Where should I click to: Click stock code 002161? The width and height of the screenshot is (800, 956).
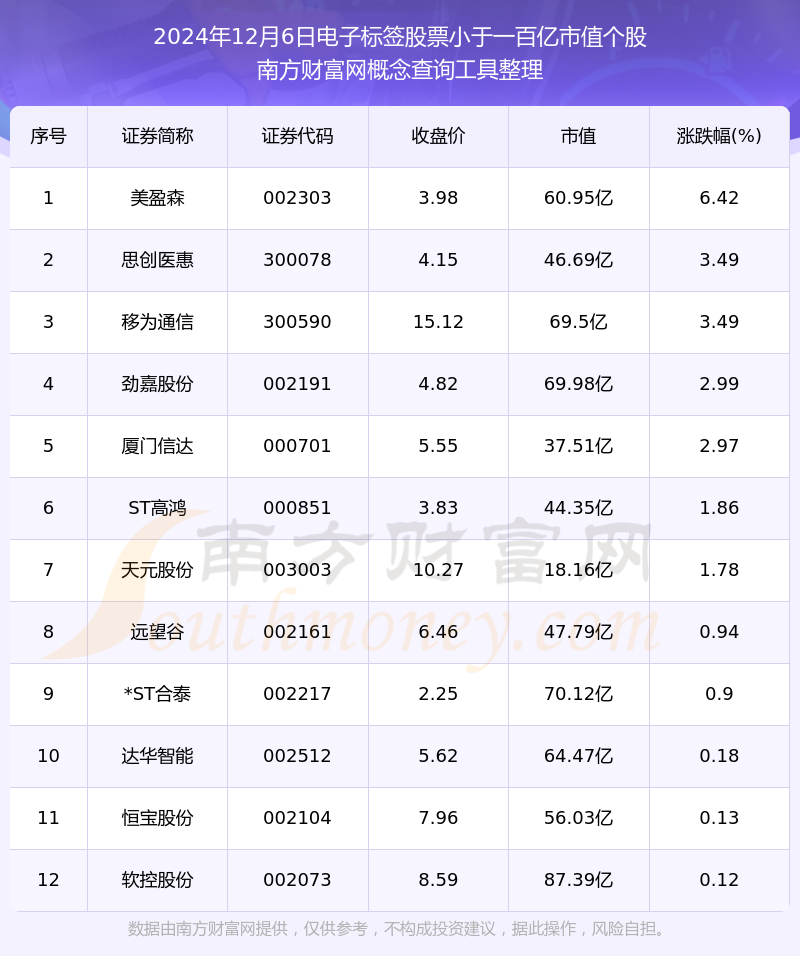click(x=298, y=632)
